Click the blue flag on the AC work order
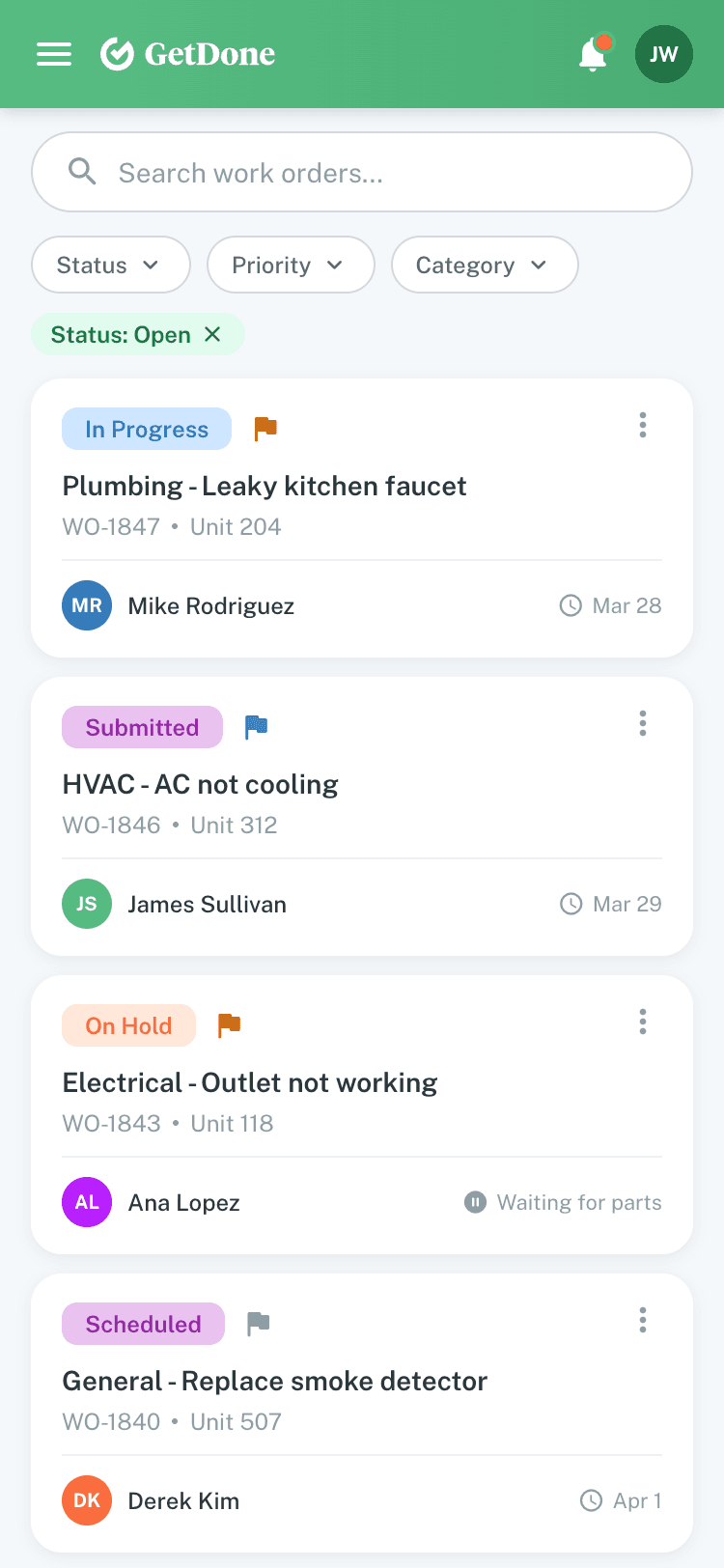 click(x=256, y=726)
